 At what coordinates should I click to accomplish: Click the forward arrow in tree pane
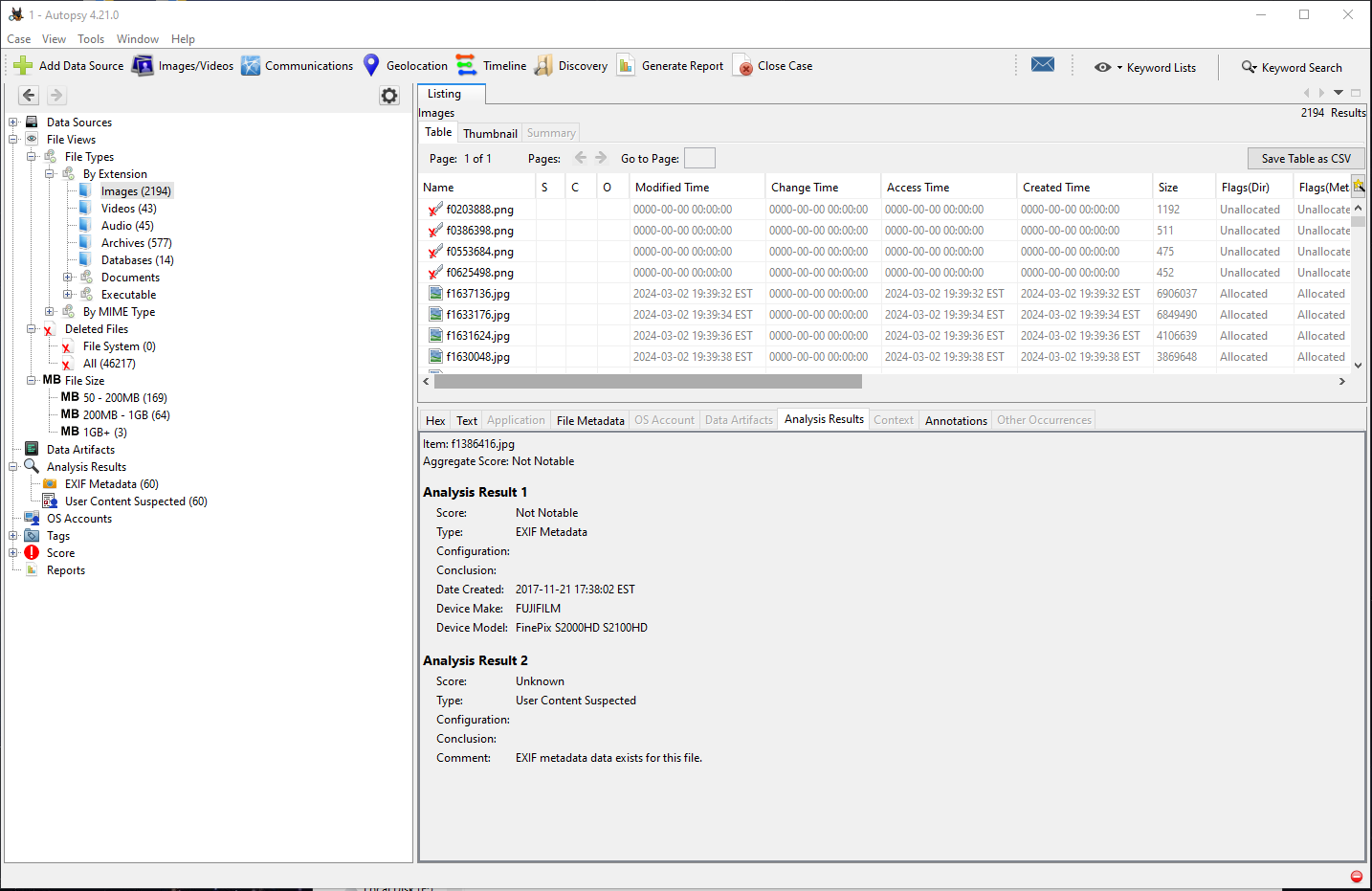[56, 95]
